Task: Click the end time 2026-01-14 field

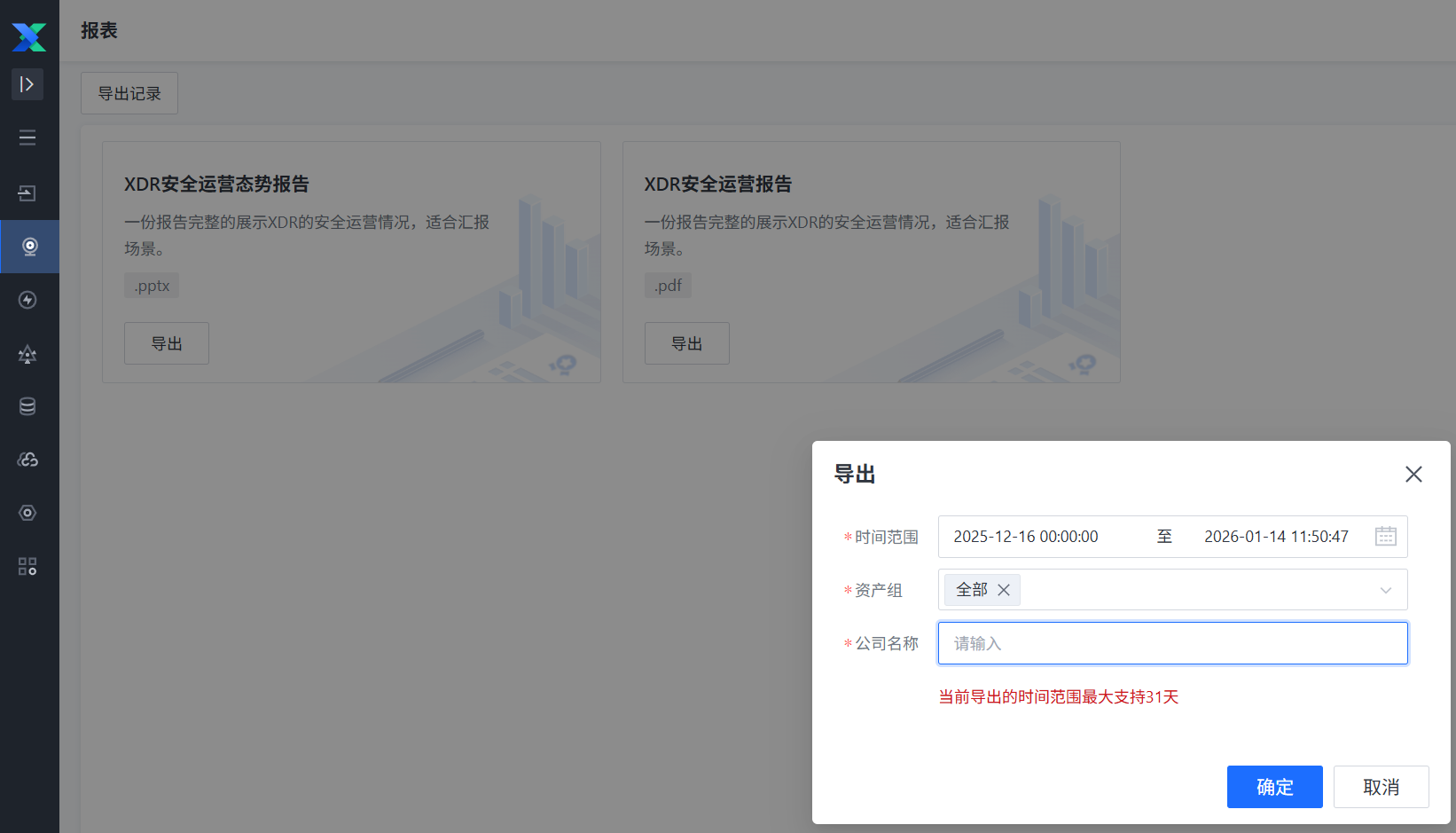Action: point(1275,537)
